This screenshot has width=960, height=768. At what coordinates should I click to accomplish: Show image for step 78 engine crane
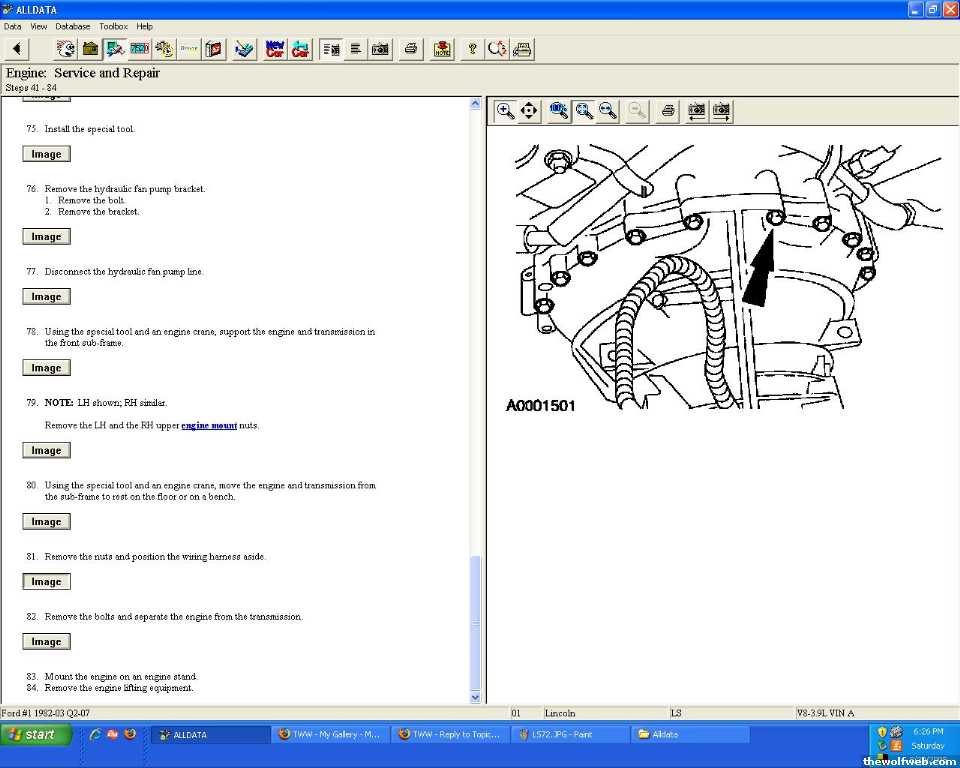click(46, 368)
